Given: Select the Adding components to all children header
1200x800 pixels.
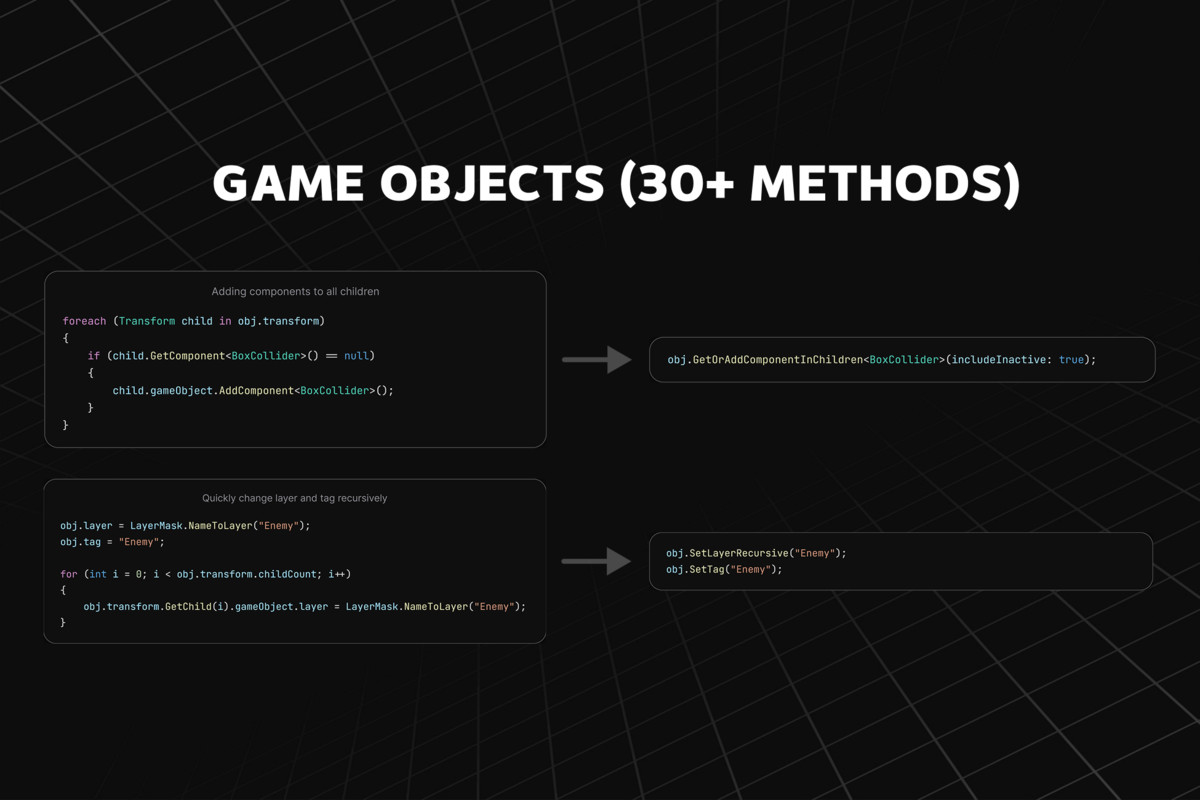Looking at the screenshot, I should pyautogui.click(x=295, y=291).
